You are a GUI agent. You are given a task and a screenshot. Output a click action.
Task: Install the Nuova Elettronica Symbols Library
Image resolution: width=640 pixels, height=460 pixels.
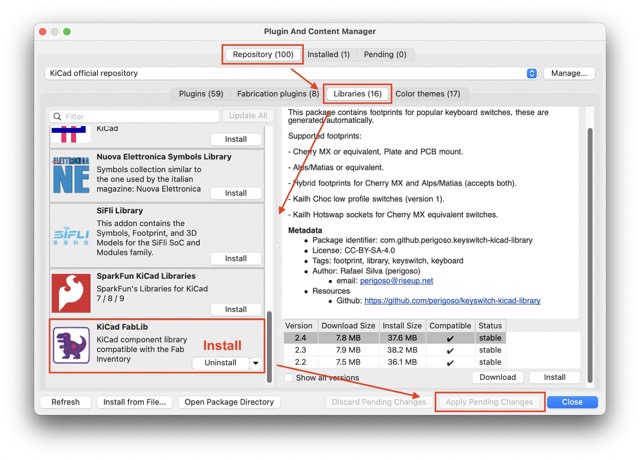[236, 193]
